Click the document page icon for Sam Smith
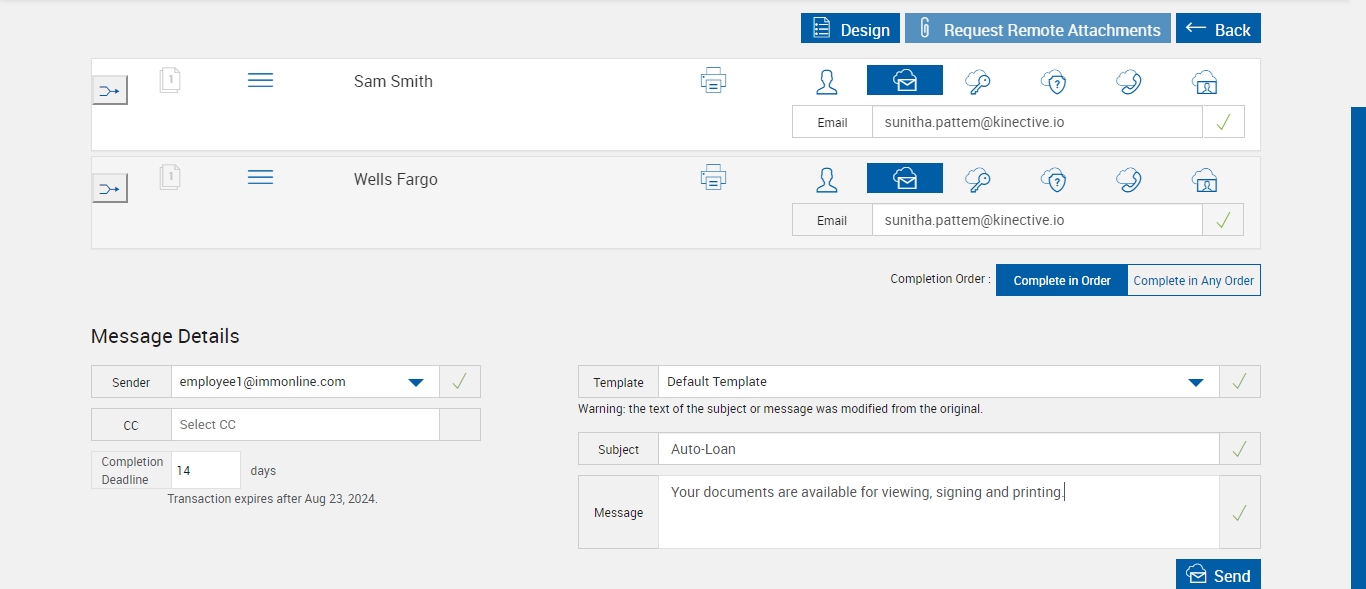1366x589 pixels. (170, 80)
